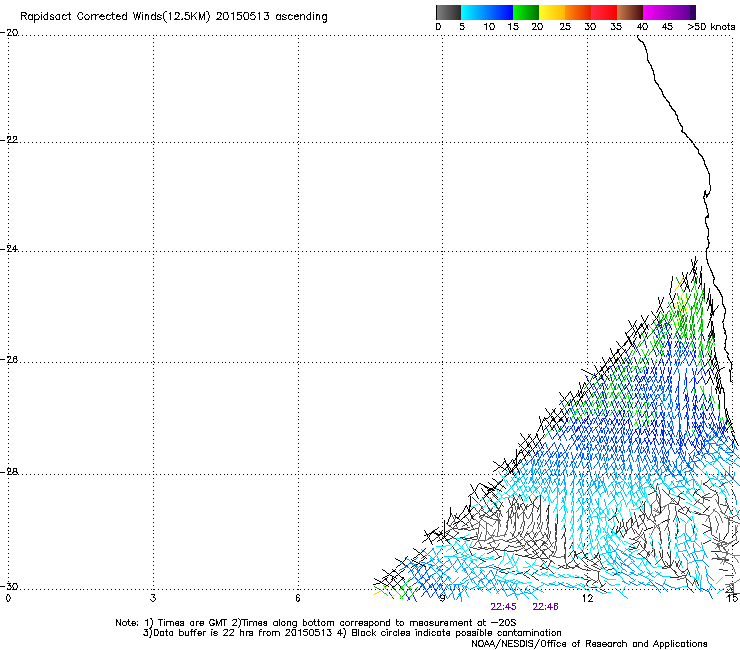Click the '>50 knots' legend label
740x650 pixels.
click(x=711, y=27)
